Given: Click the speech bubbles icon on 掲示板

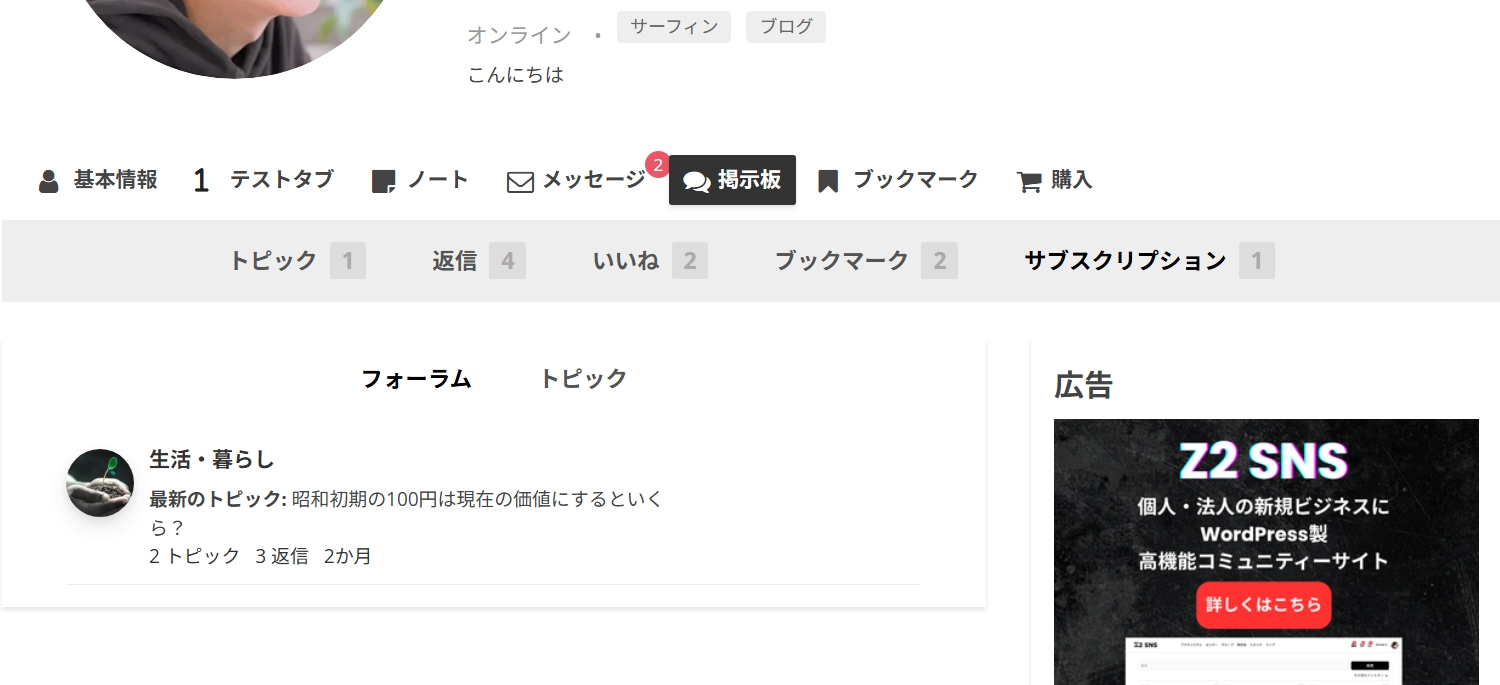Looking at the screenshot, I should (x=697, y=181).
